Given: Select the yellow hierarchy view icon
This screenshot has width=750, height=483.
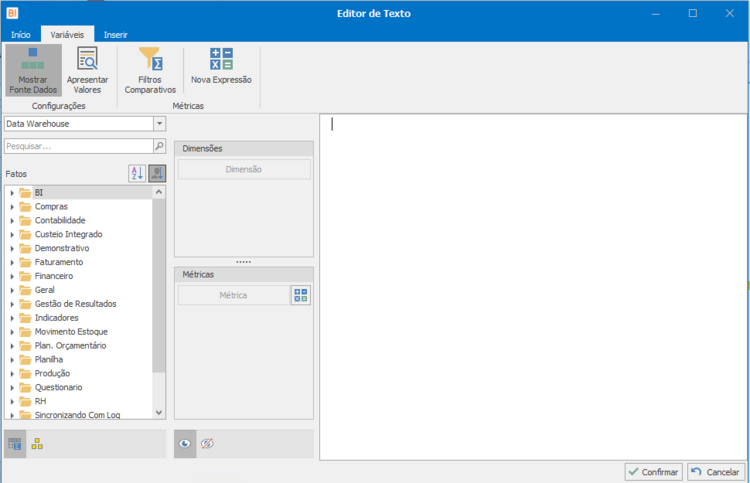Looking at the screenshot, I should tap(37, 444).
